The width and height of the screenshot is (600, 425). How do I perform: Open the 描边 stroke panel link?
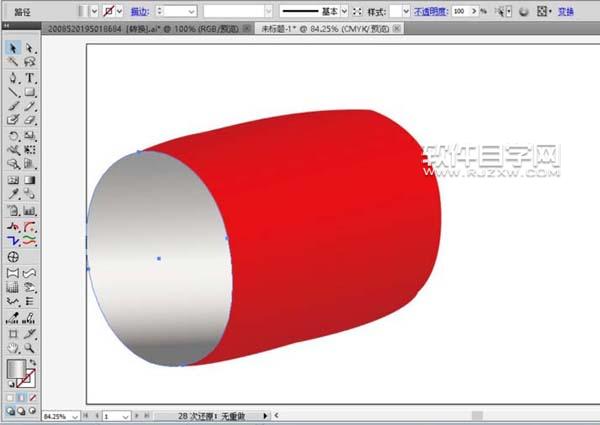tap(140, 12)
